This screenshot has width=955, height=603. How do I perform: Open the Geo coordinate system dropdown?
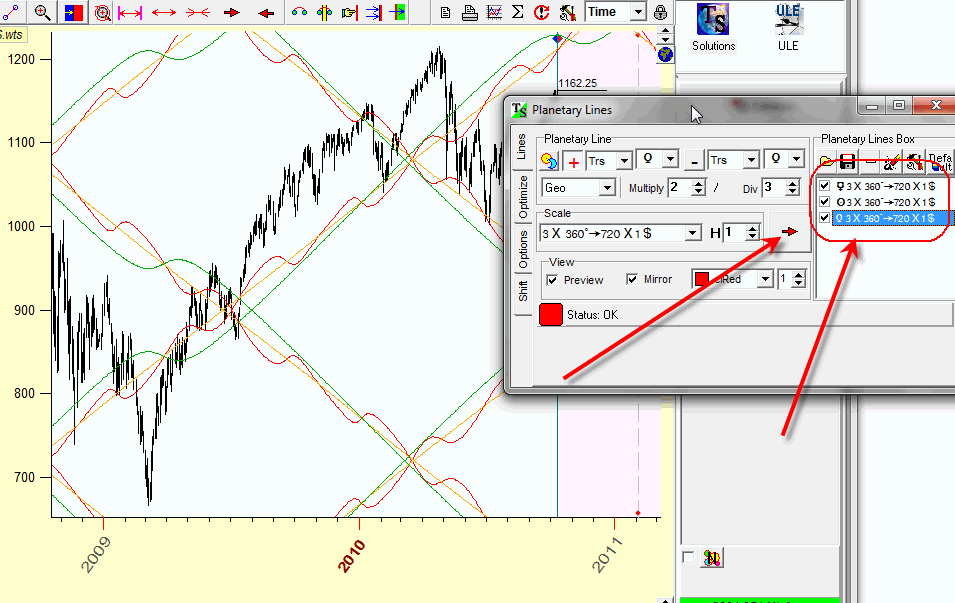tap(607, 188)
